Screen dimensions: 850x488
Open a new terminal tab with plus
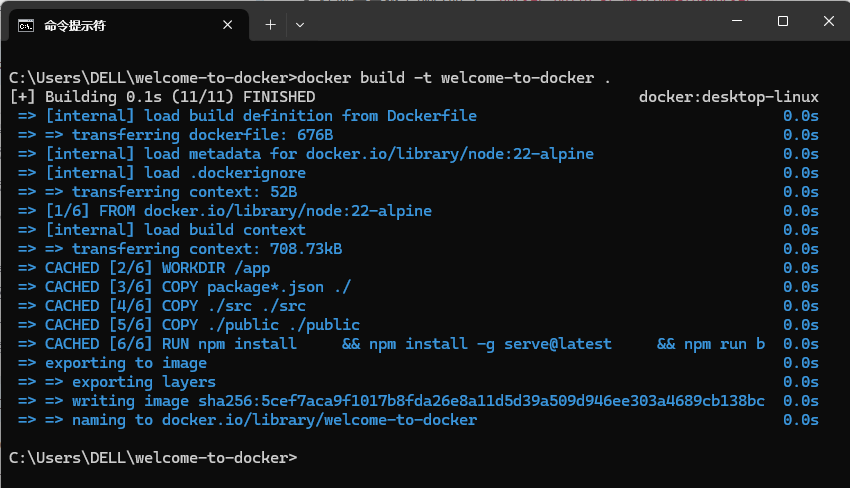pos(271,25)
